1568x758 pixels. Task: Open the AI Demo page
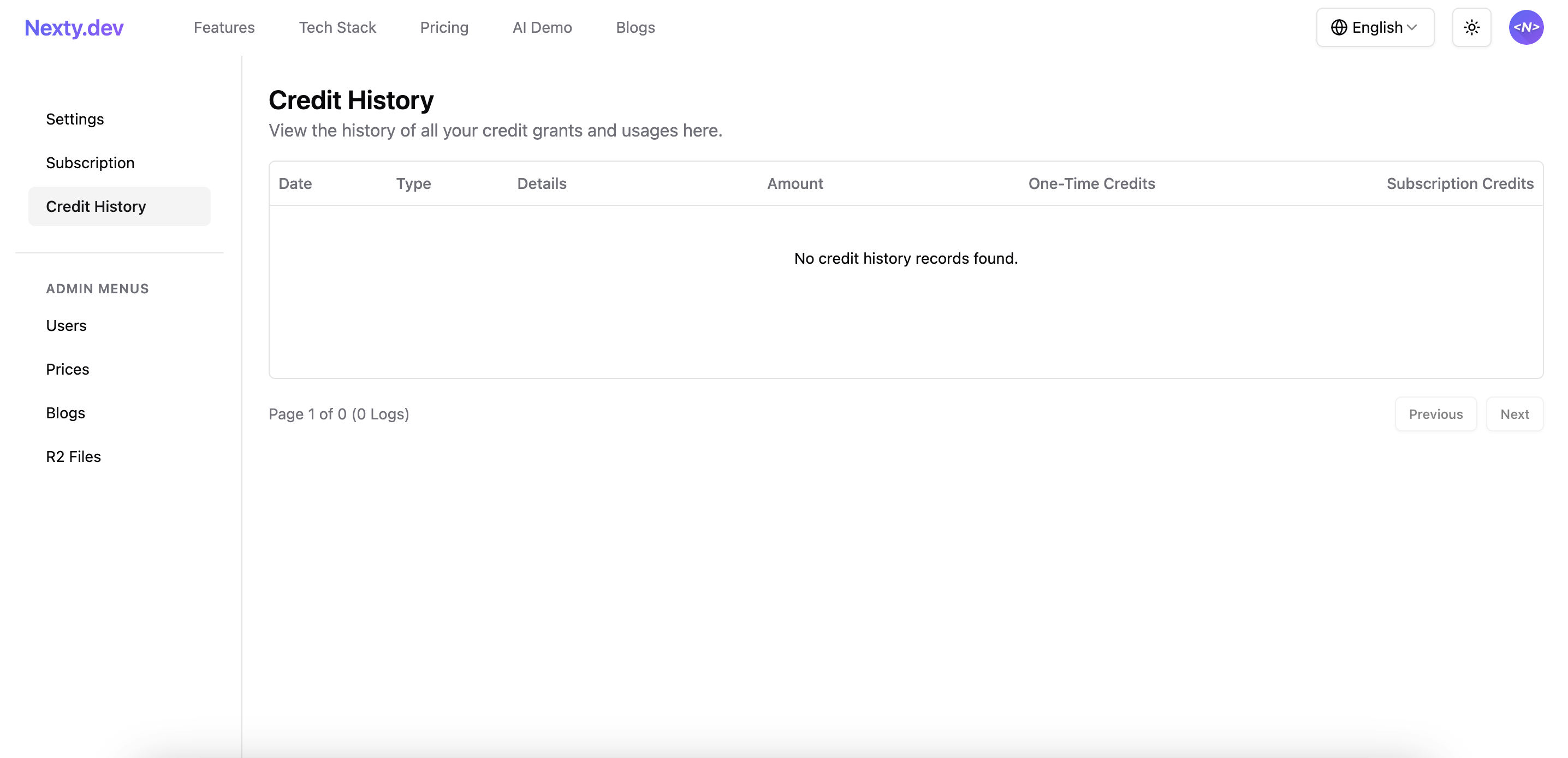542,27
